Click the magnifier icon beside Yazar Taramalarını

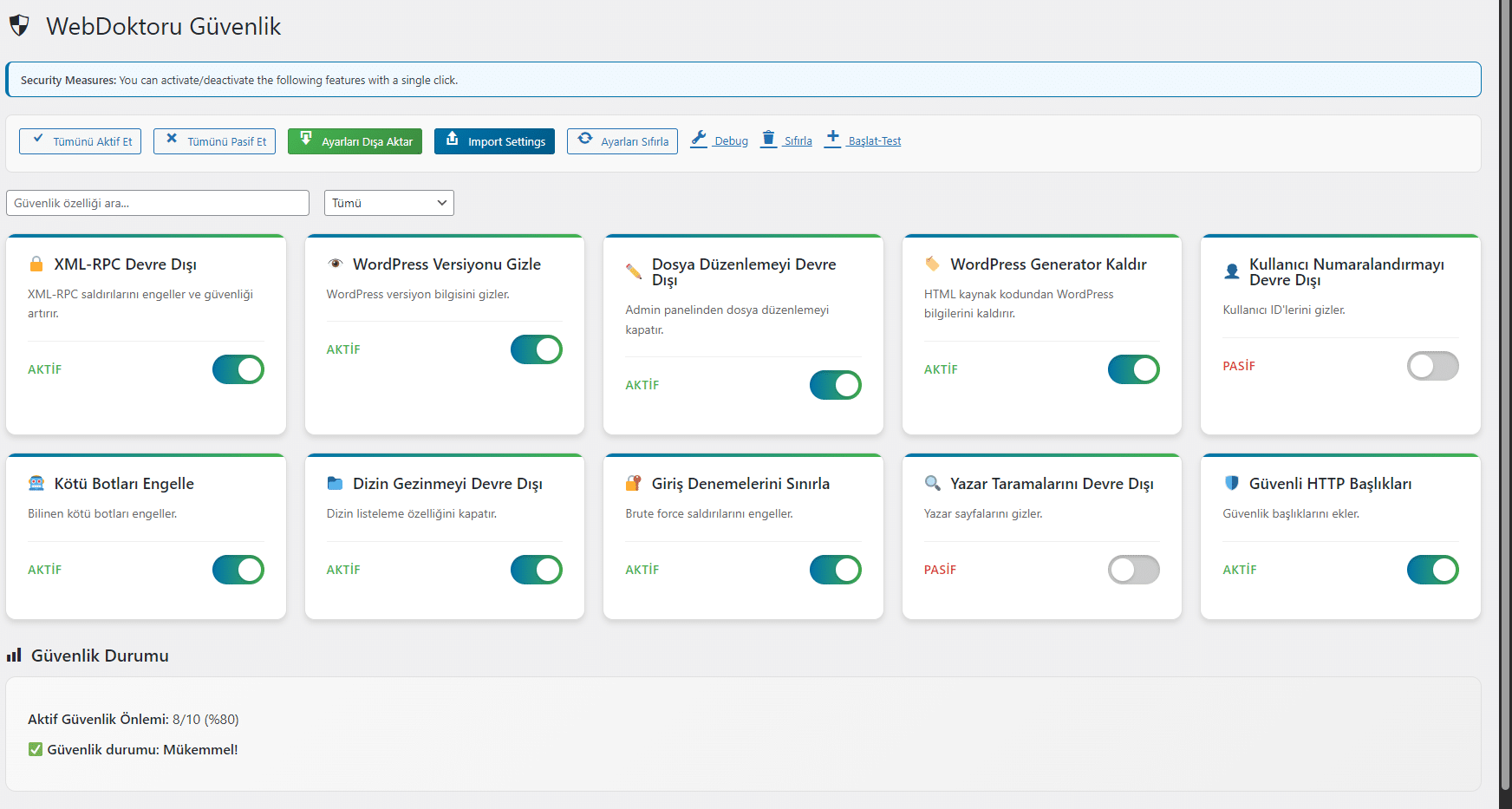(932, 483)
